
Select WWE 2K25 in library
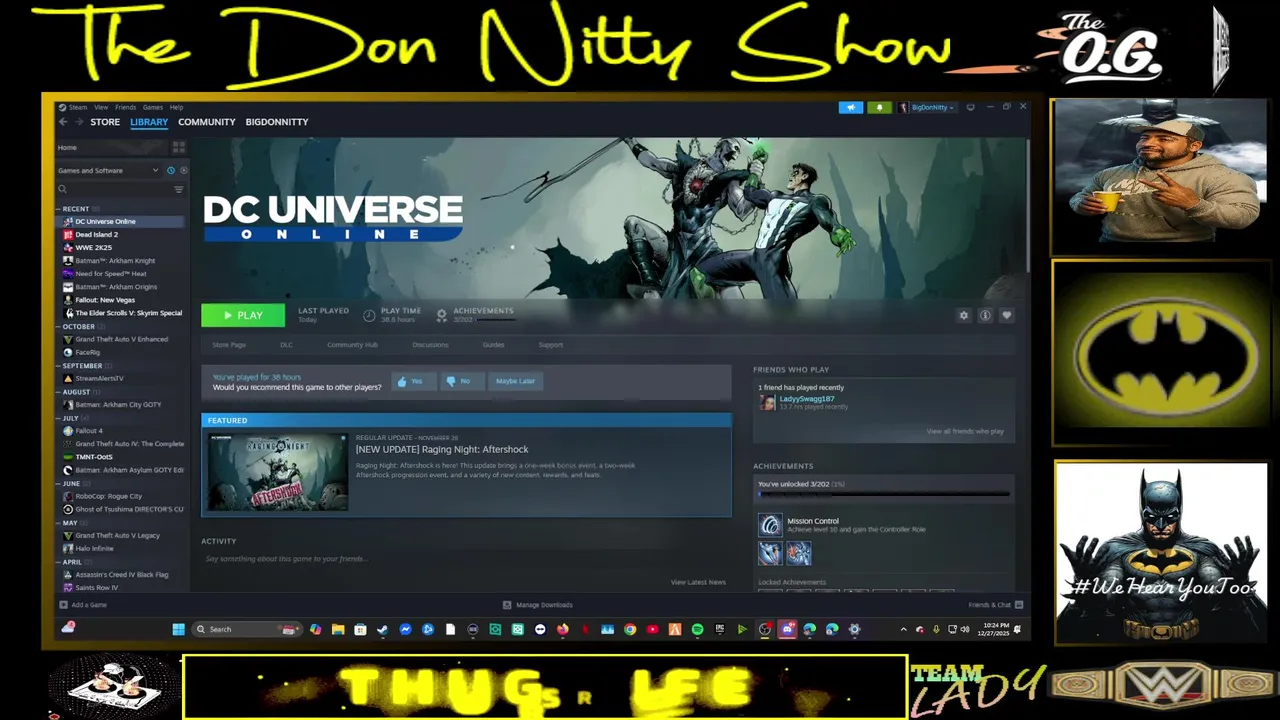click(x=93, y=247)
